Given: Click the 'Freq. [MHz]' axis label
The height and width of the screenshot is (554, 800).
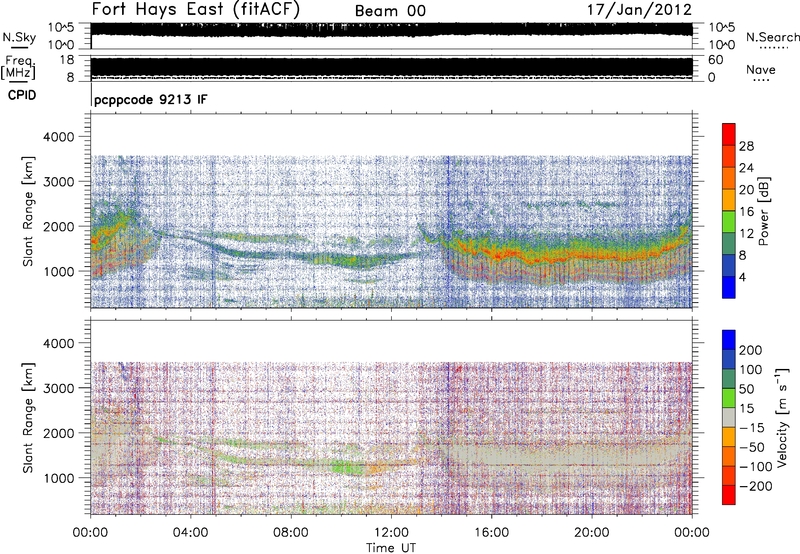Looking at the screenshot, I should click(x=19, y=68).
